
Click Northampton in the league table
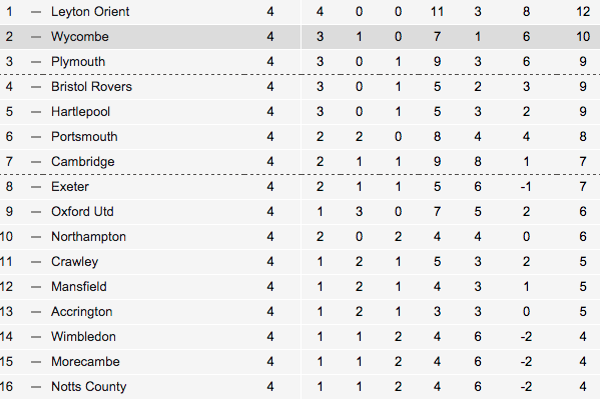click(88, 237)
